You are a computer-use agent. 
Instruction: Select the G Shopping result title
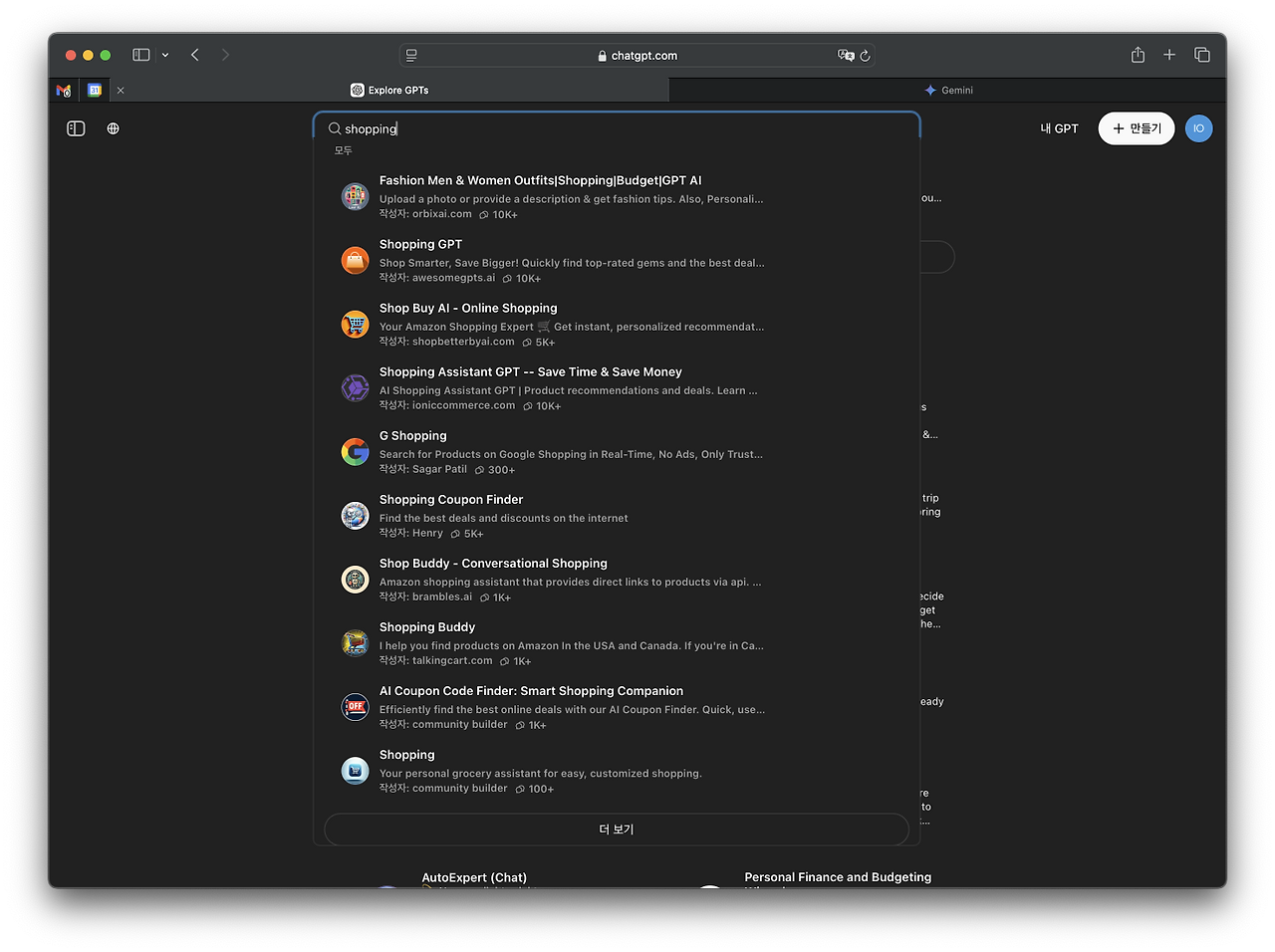tap(413, 435)
